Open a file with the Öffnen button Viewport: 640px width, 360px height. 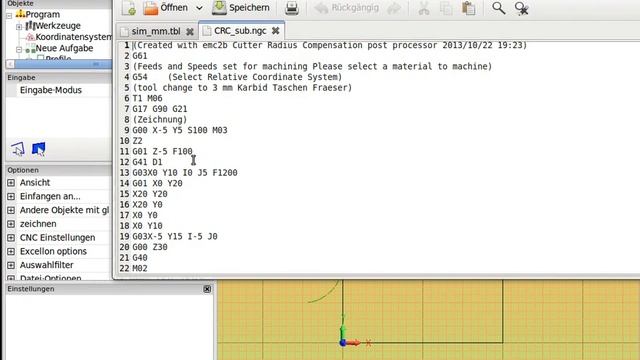click(x=166, y=8)
